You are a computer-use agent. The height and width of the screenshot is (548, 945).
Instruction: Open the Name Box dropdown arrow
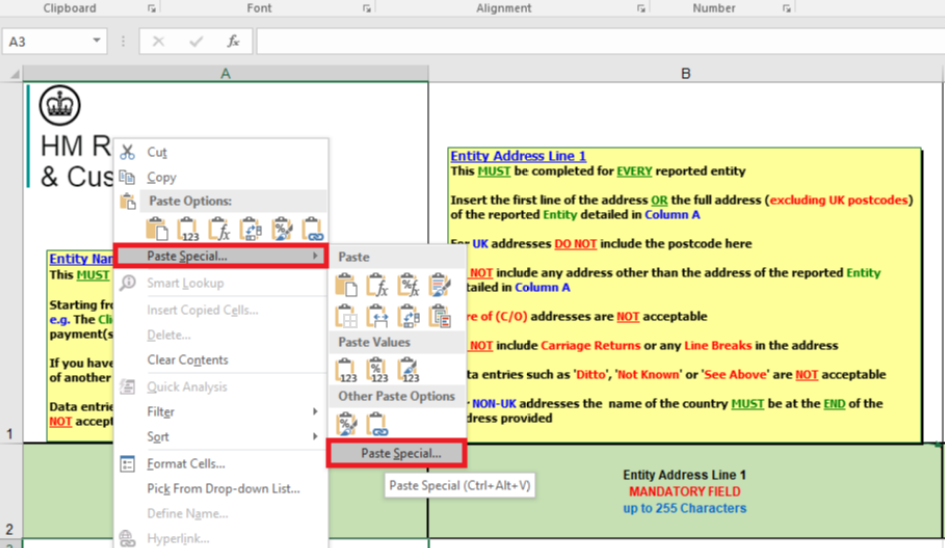(x=96, y=41)
